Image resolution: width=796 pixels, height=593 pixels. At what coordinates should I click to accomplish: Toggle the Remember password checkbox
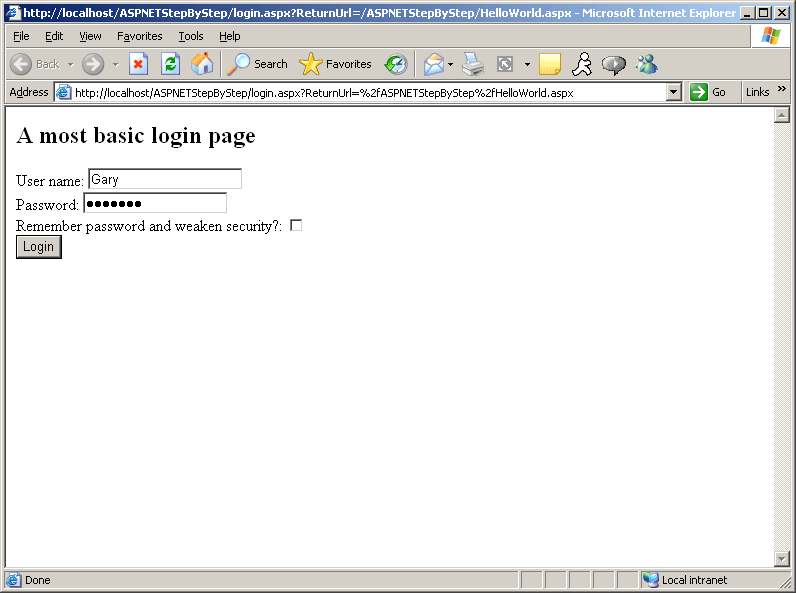tap(296, 226)
